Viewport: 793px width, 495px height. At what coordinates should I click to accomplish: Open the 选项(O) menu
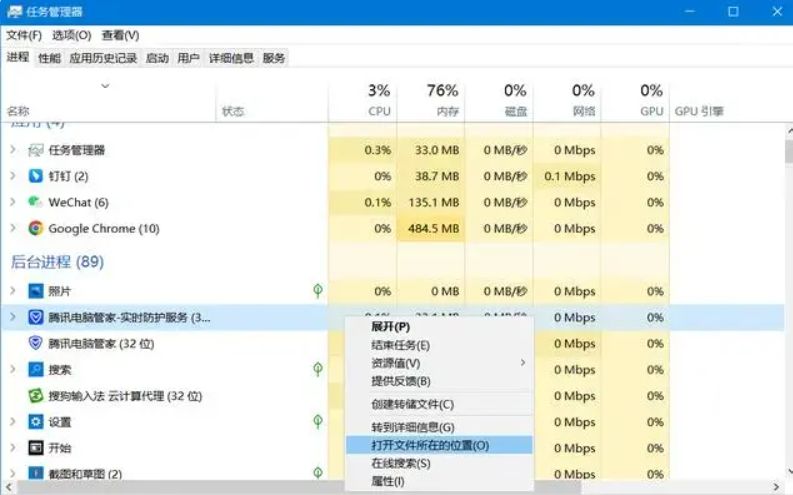pos(71,35)
